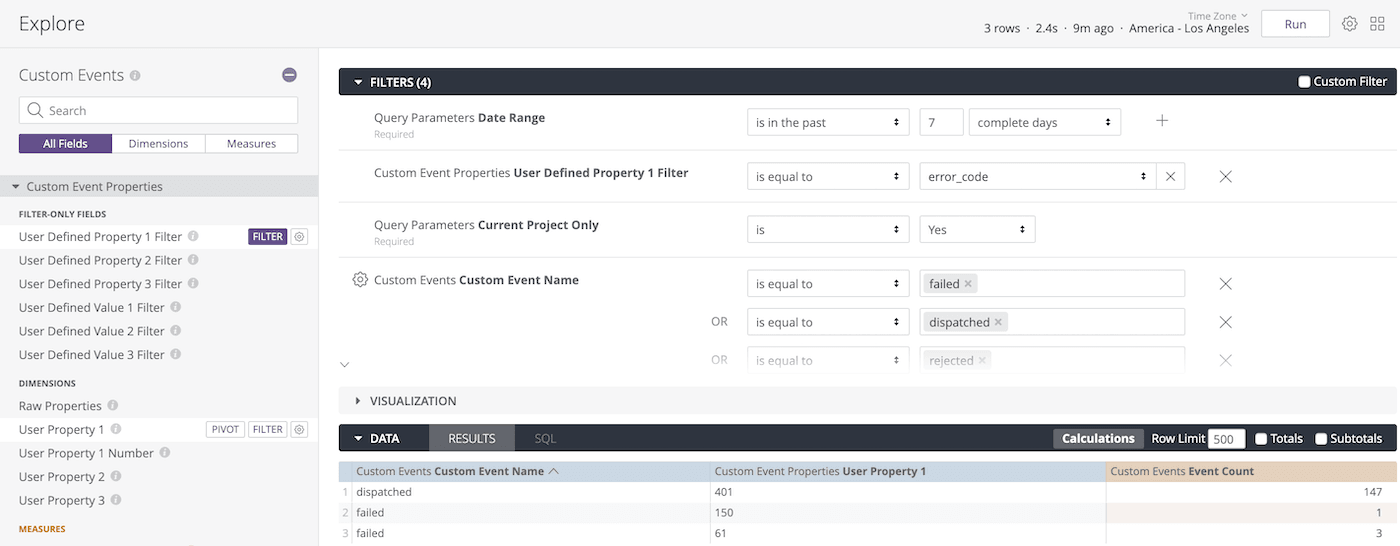Screen dimensions: 1400x546
Task: Delete the 'dispatched' filter row
Action: click(1225, 322)
